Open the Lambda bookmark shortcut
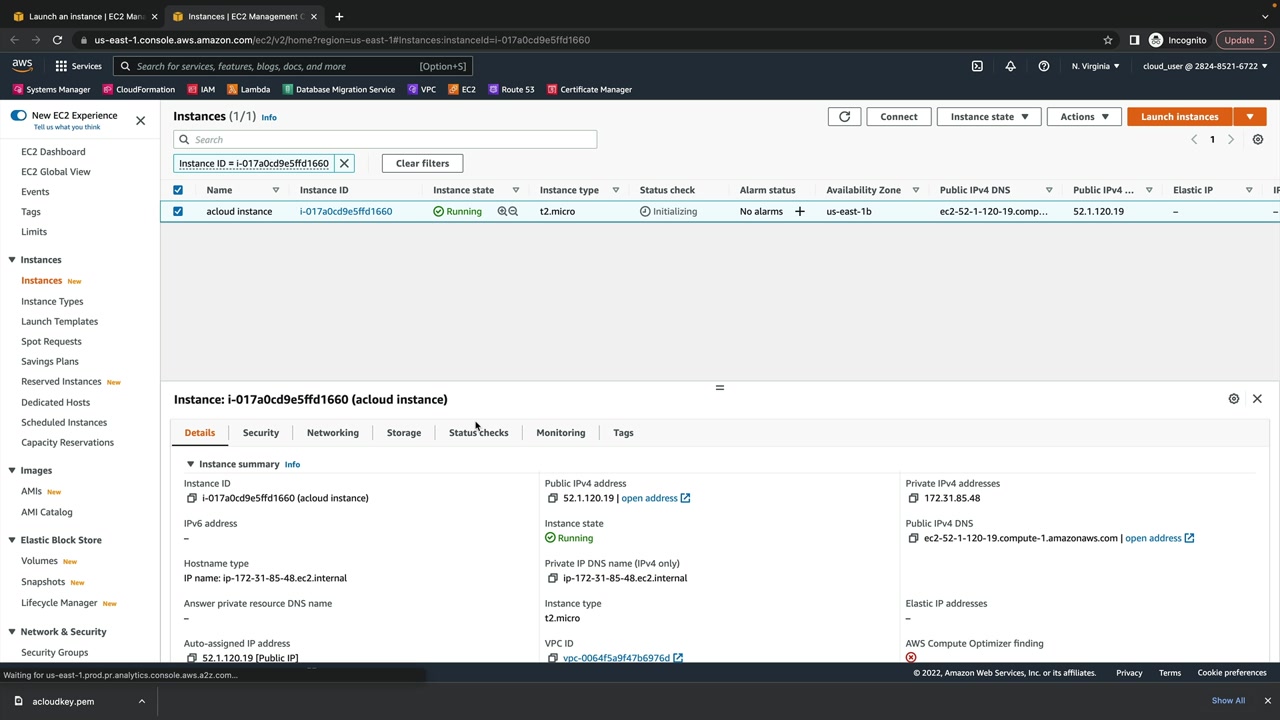 pos(249,89)
